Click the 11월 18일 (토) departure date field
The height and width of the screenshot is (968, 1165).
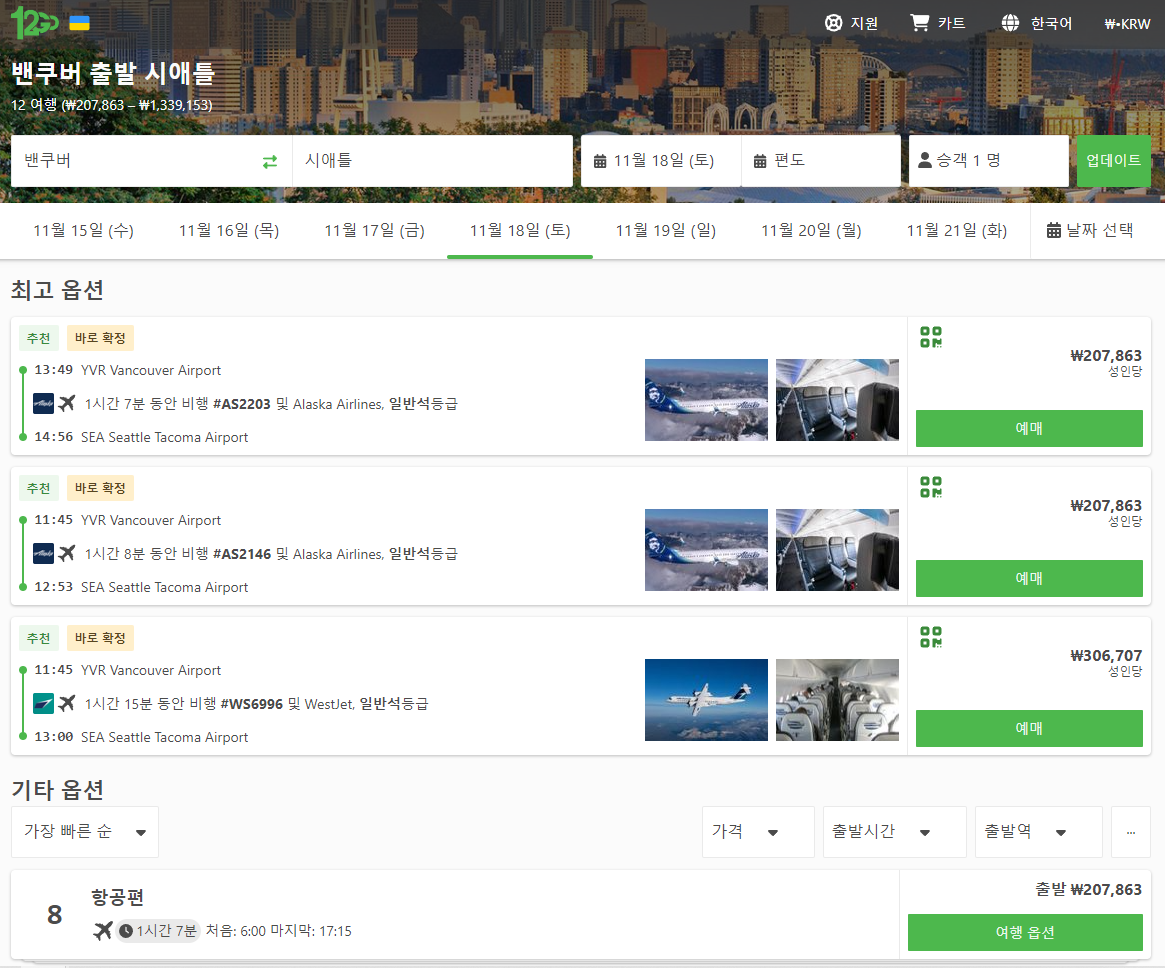pos(661,160)
